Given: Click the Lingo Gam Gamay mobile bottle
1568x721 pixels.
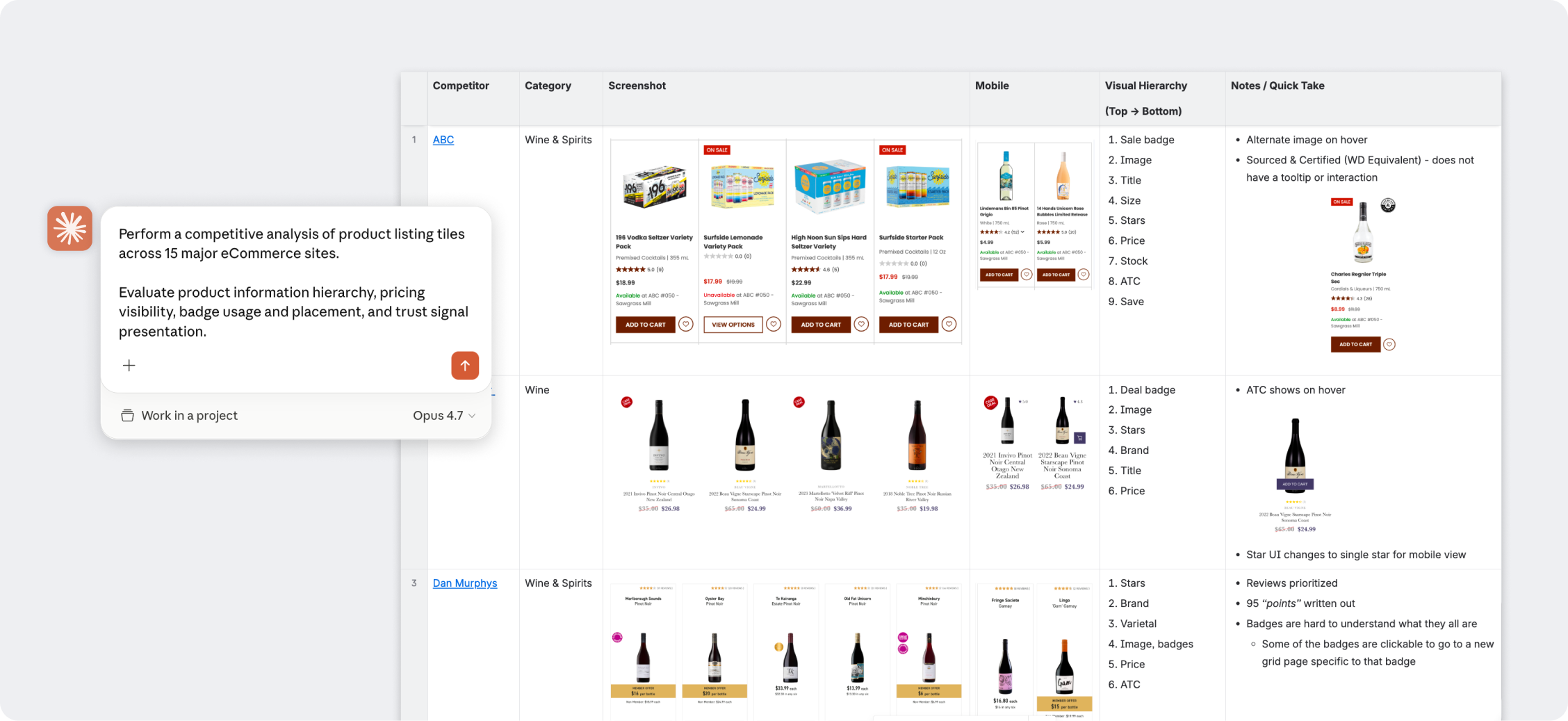Looking at the screenshot, I should point(1064,667).
